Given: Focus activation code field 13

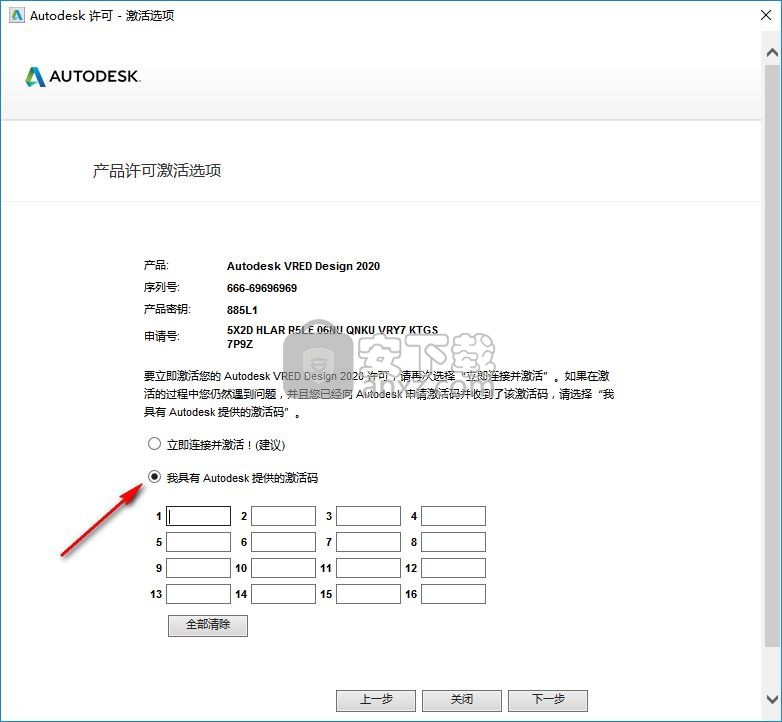Looking at the screenshot, I should click(x=198, y=594).
